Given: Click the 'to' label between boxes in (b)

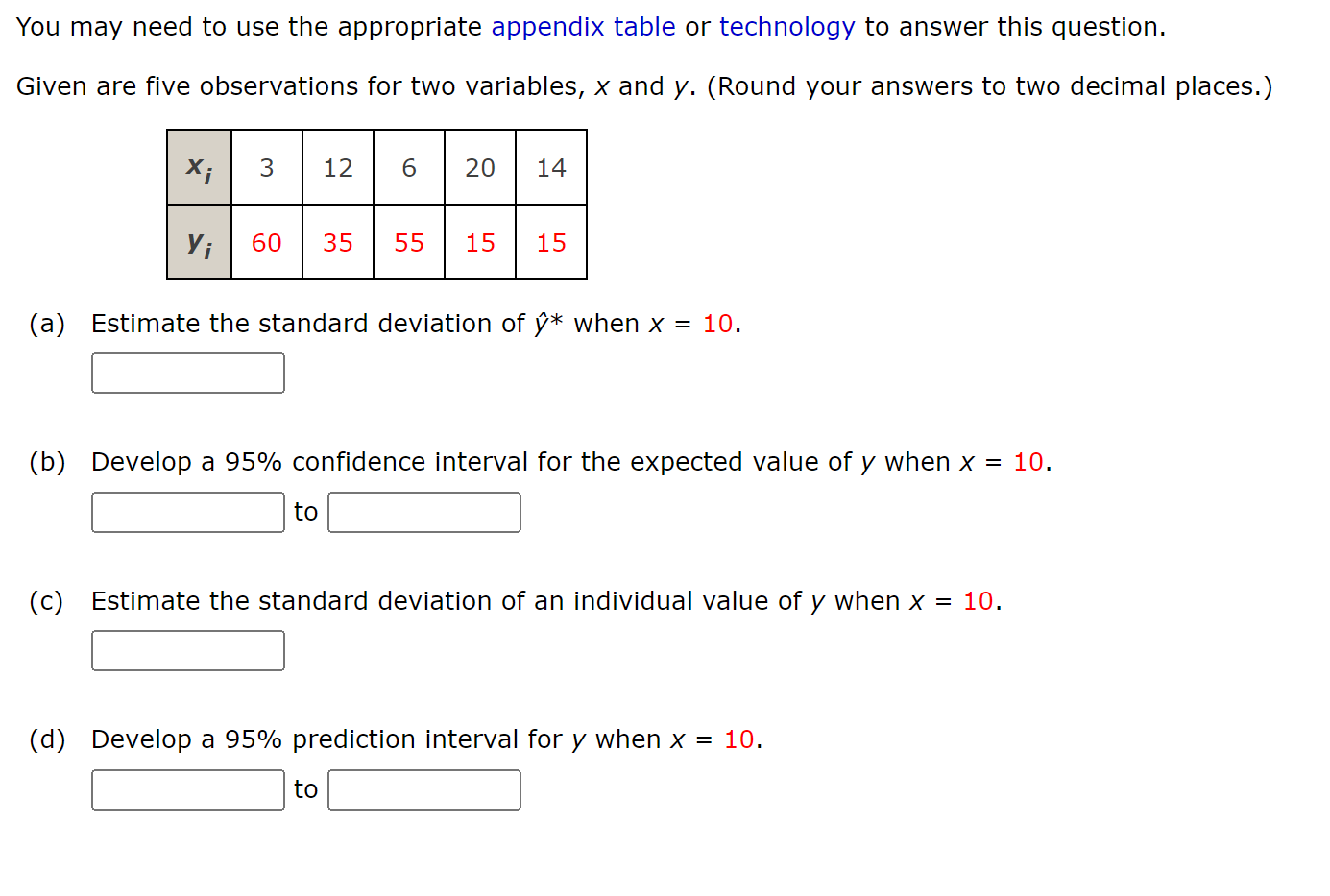Looking at the screenshot, I should click(305, 511).
